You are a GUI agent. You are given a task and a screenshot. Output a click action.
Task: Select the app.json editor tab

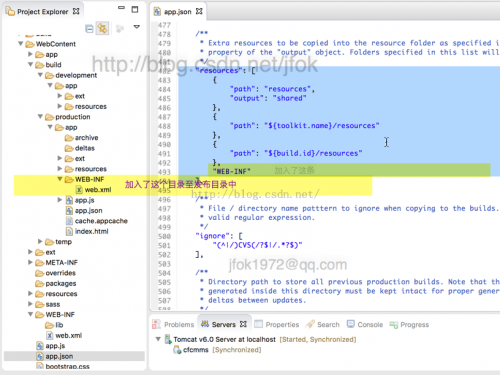click(x=178, y=12)
